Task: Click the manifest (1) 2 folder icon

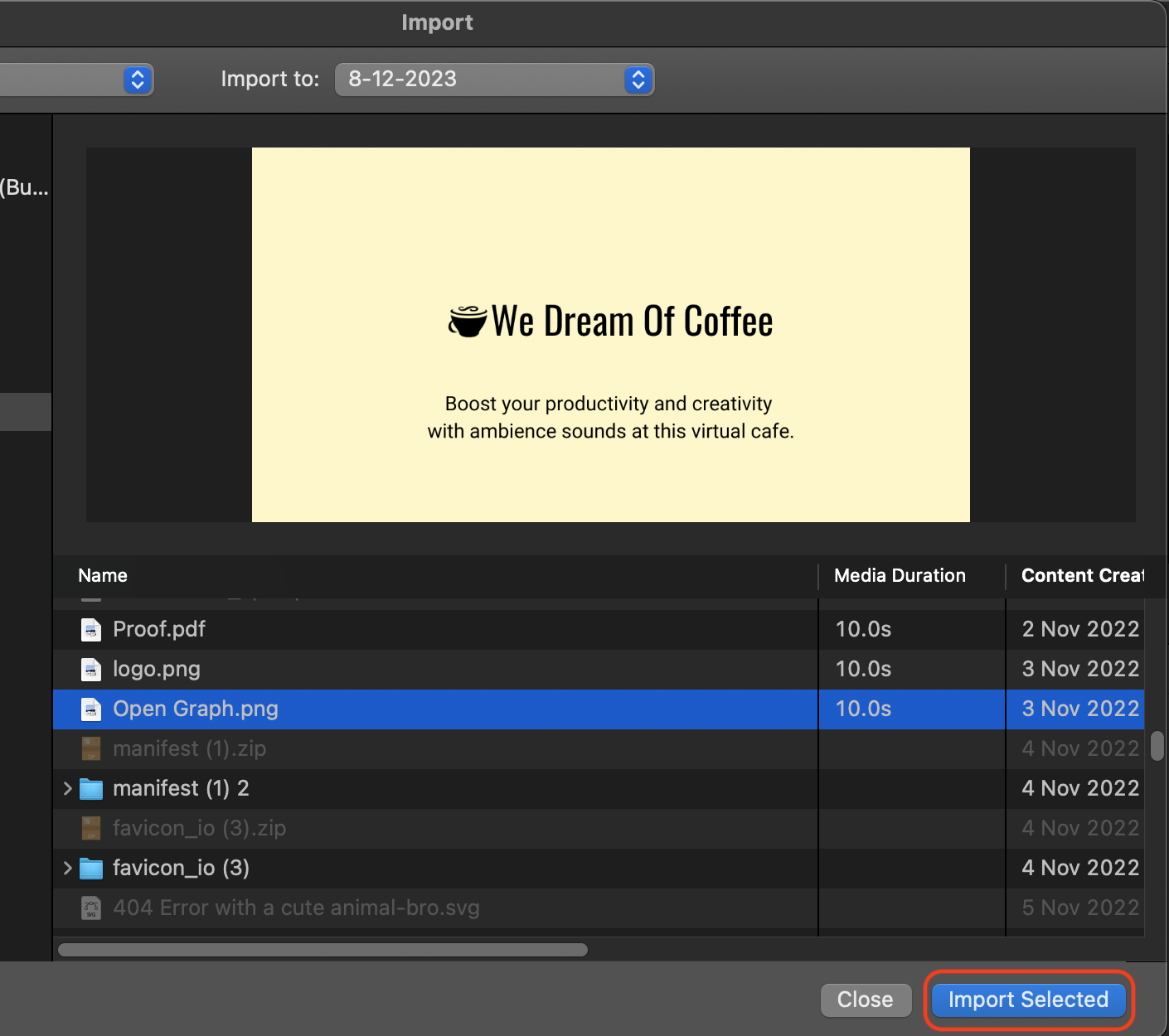Action: [x=91, y=788]
